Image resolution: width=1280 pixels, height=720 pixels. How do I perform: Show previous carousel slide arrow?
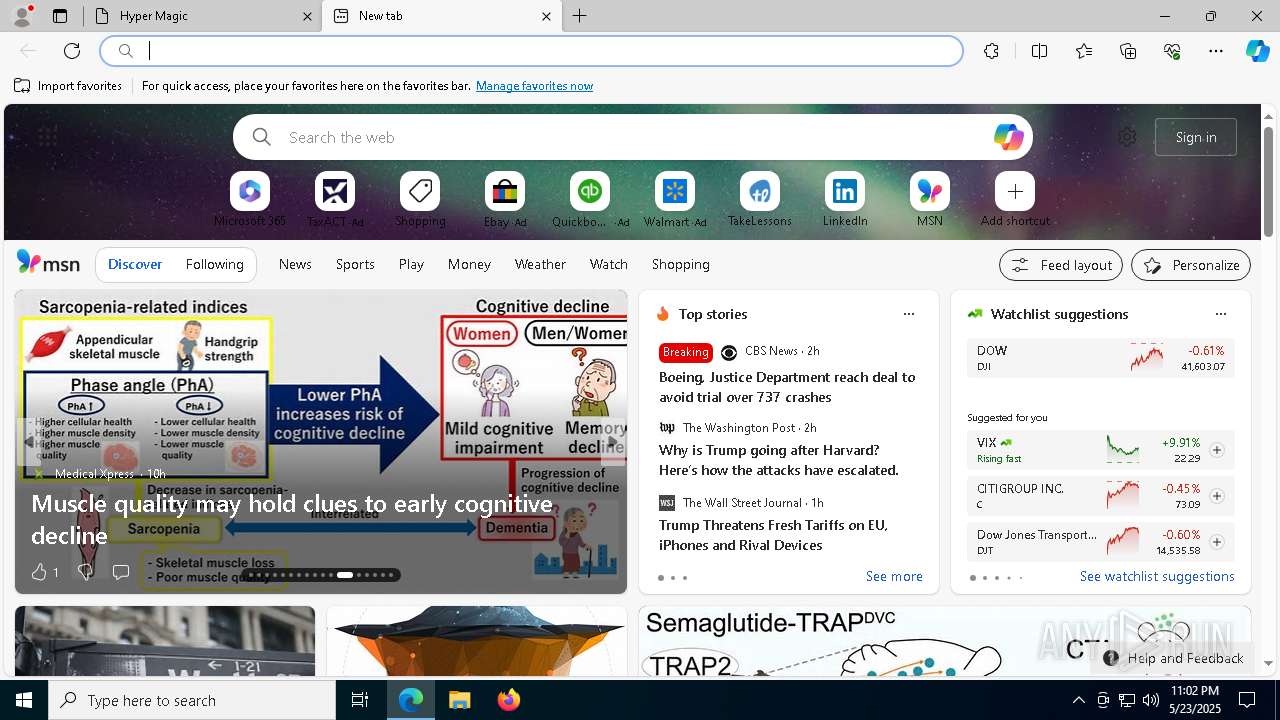(x=29, y=441)
